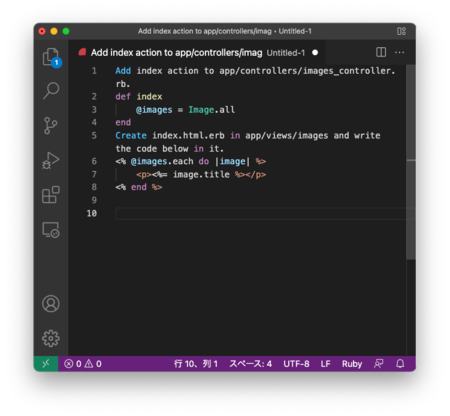
Task: Open notifications bell in status bar
Action: point(400,364)
